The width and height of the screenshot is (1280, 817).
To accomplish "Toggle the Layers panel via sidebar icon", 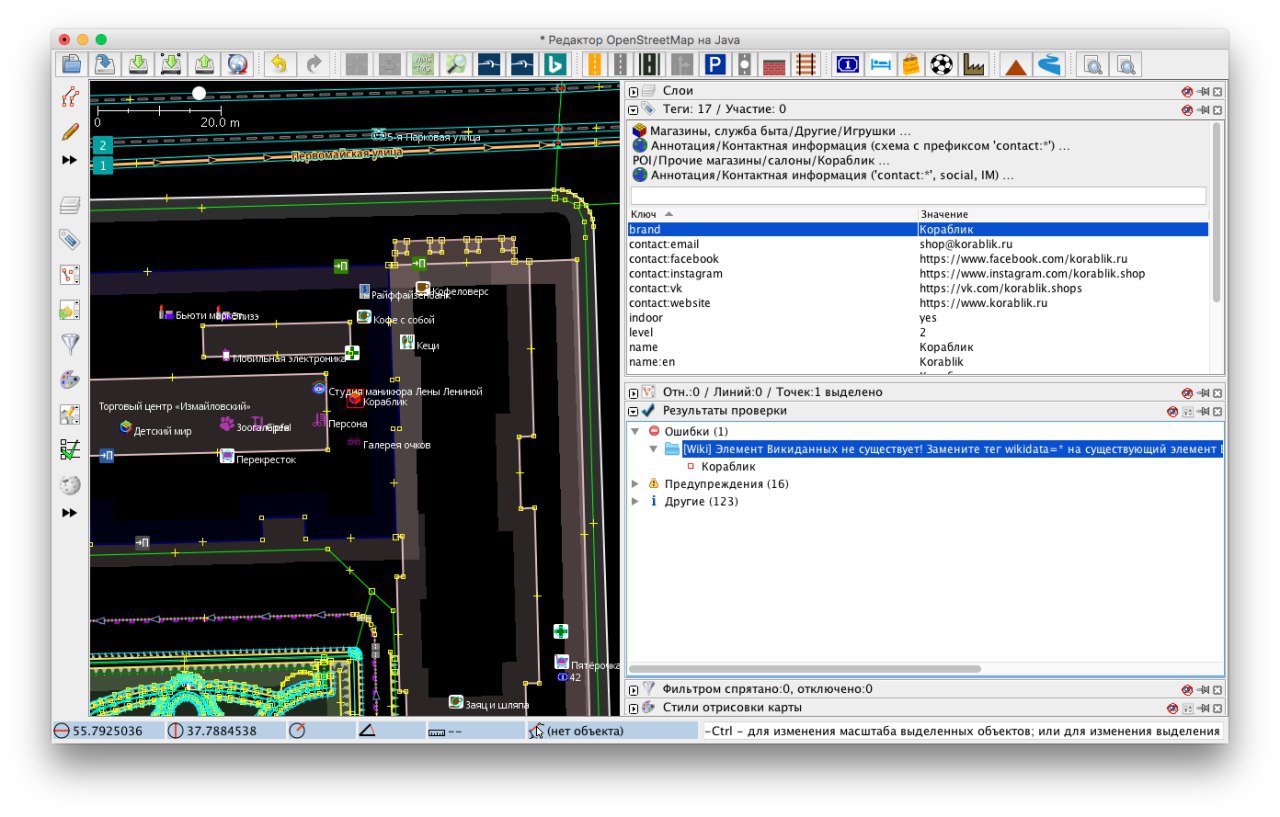I will [69, 206].
